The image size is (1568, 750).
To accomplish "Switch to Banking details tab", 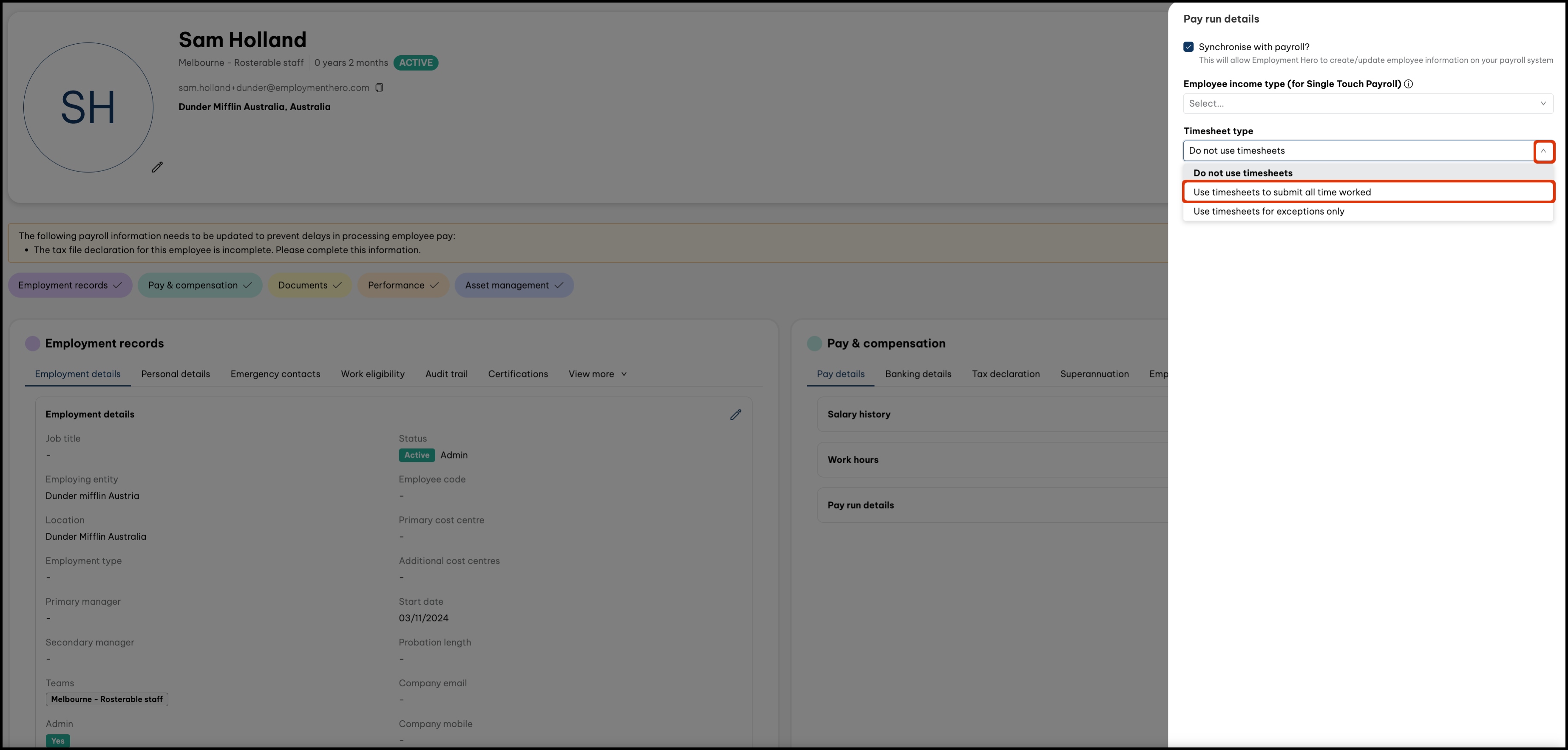I will click(917, 374).
